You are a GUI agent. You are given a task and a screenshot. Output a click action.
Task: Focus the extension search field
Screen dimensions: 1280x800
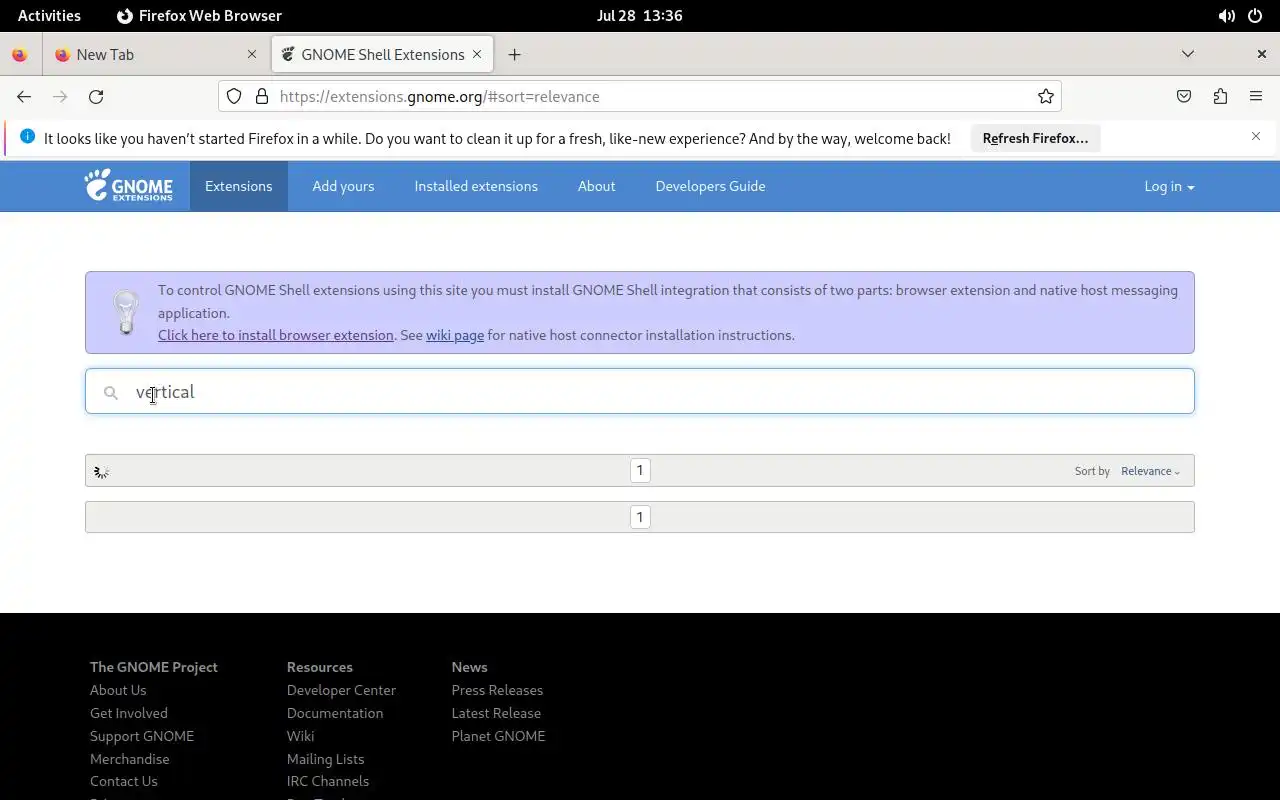pos(640,391)
